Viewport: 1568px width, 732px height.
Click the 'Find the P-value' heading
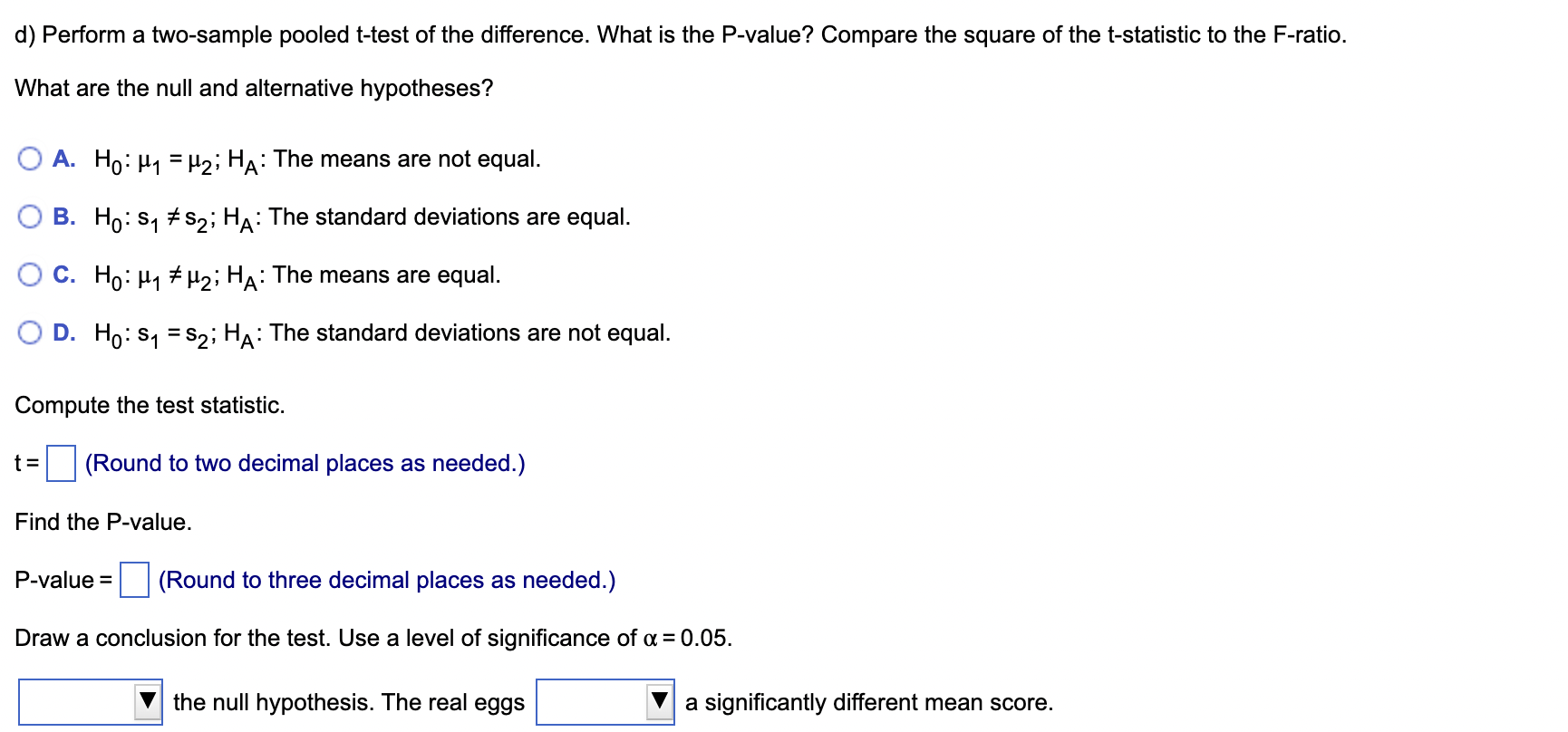coord(102,521)
